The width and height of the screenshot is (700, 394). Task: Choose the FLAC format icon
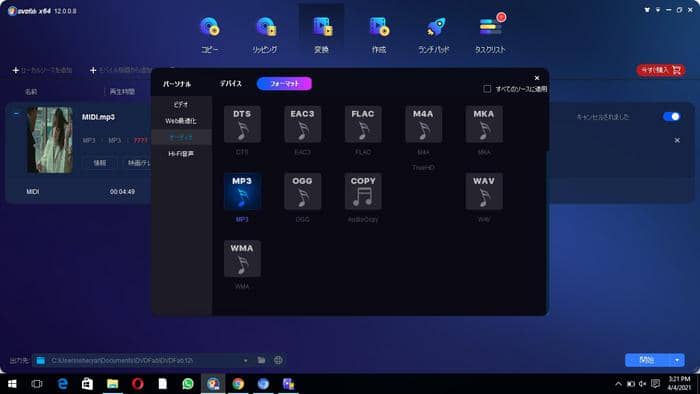pos(363,124)
